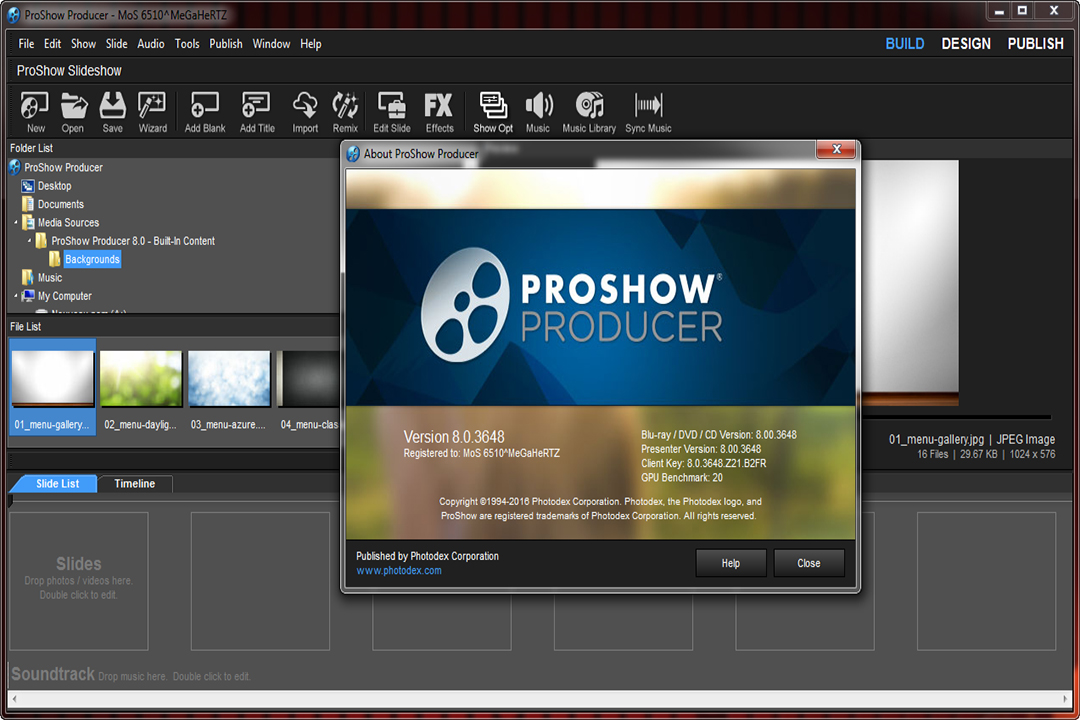Click the New show toolbar icon

point(34,112)
